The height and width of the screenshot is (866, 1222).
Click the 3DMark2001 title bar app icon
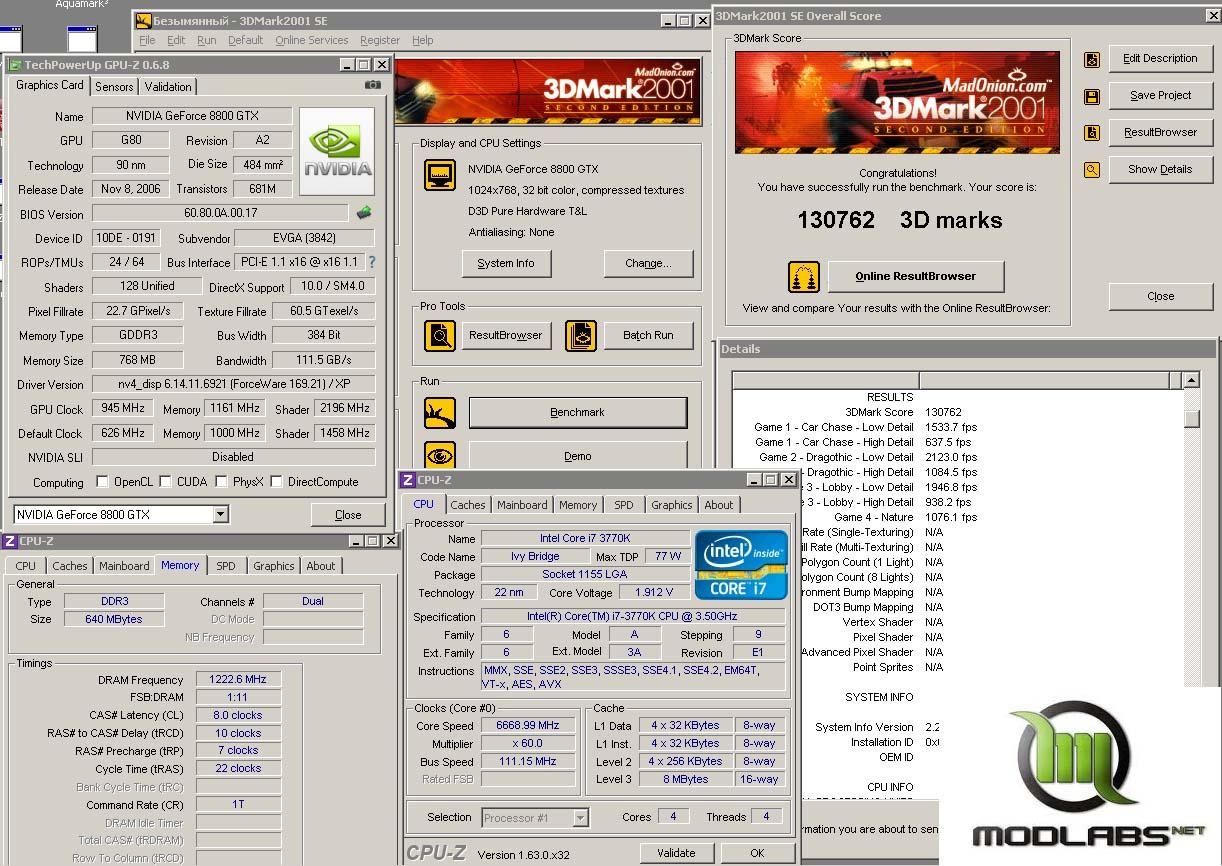(x=143, y=21)
